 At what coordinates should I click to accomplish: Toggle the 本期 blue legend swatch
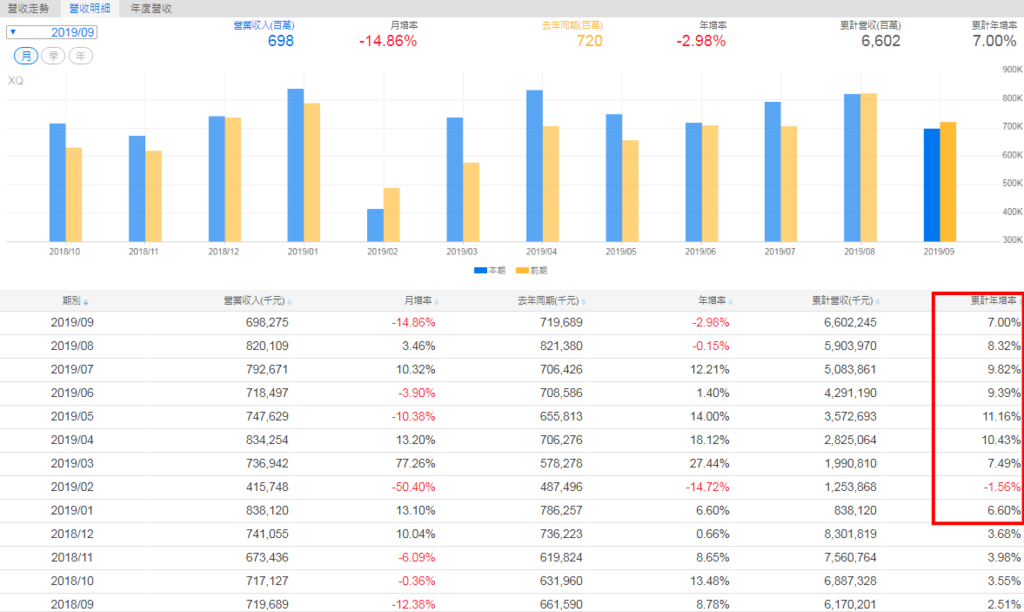pos(480,270)
